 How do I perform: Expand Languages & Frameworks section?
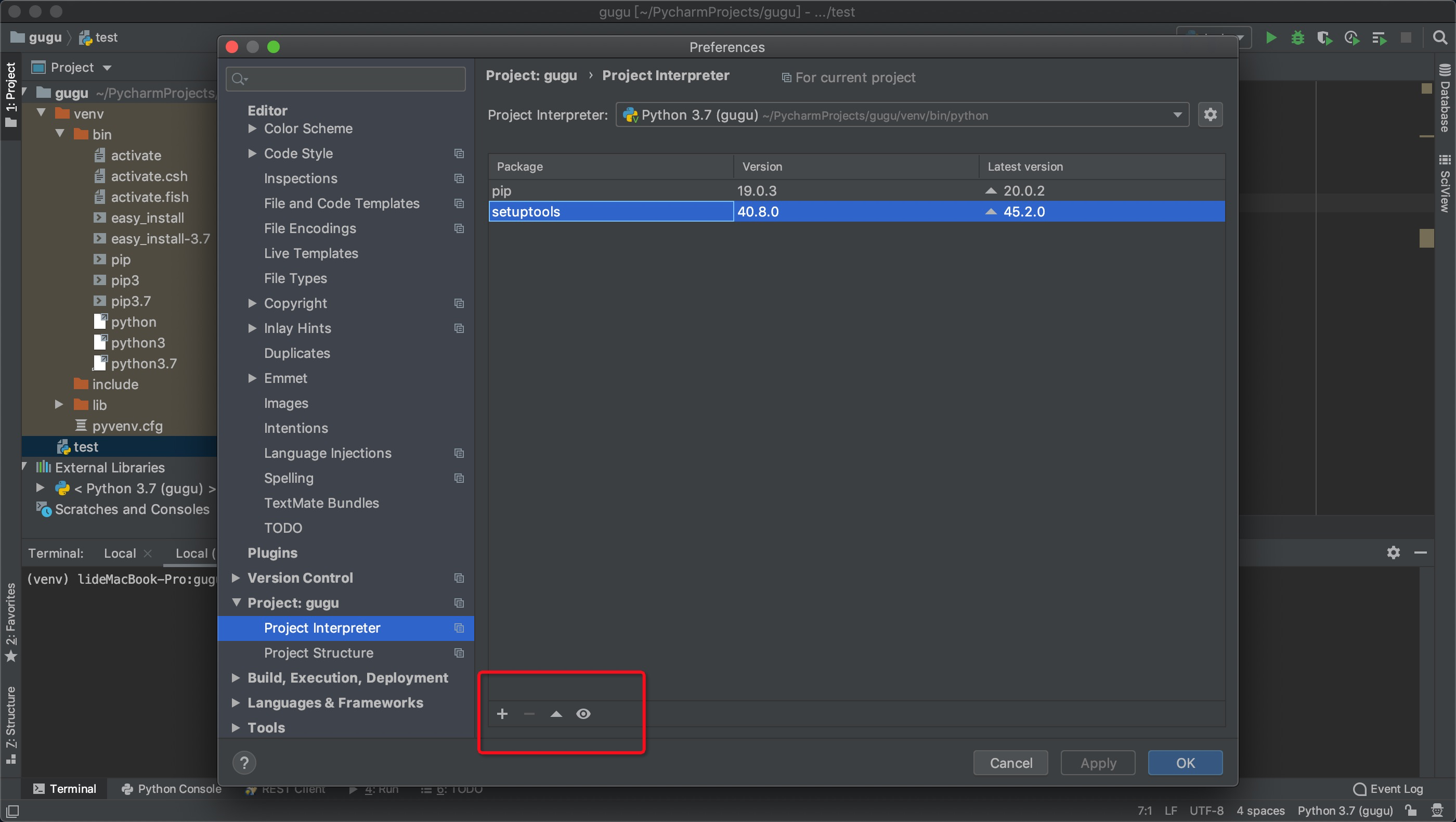click(x=236, y=703)
